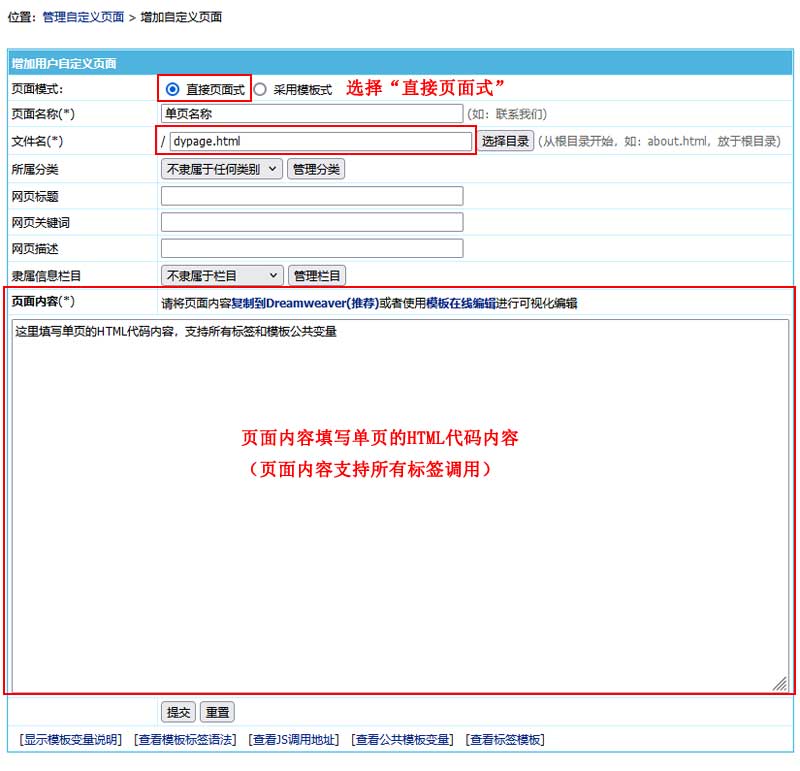Viewport: 800px width, 771px height.
Task: Open the 模板在线编辑 link
Action: click(461, 303)
